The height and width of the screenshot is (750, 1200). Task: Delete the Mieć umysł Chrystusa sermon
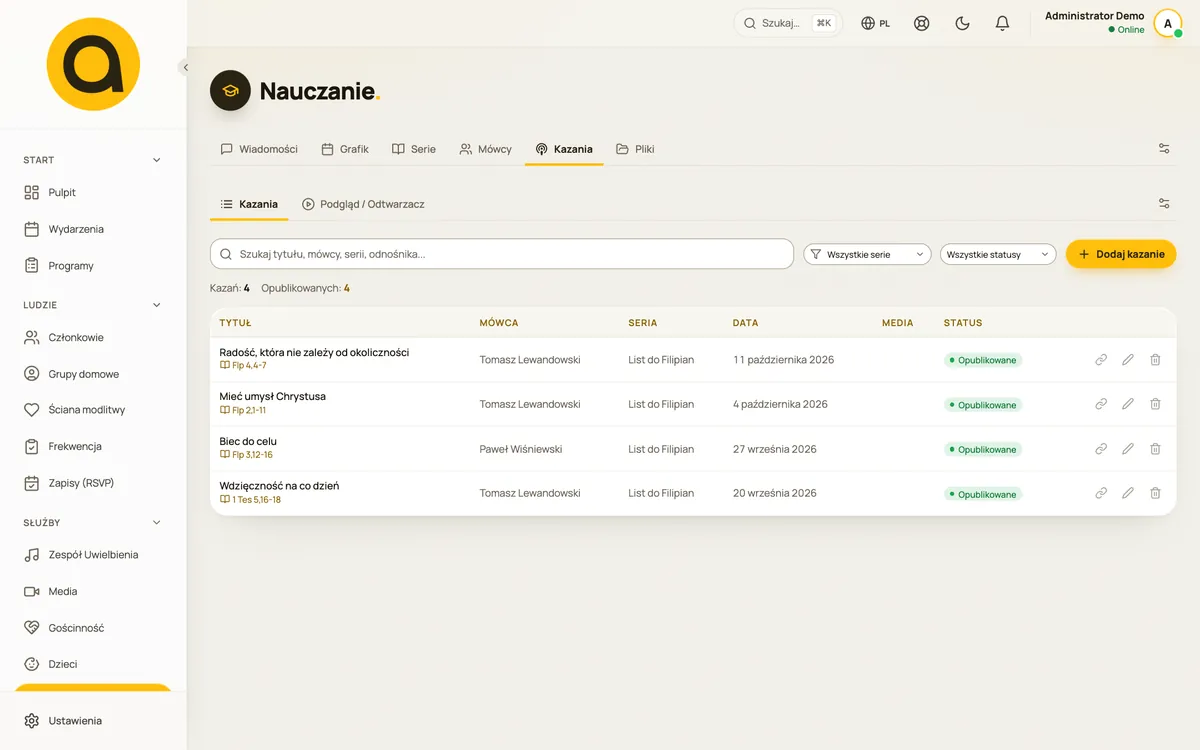click(1155, 404)
